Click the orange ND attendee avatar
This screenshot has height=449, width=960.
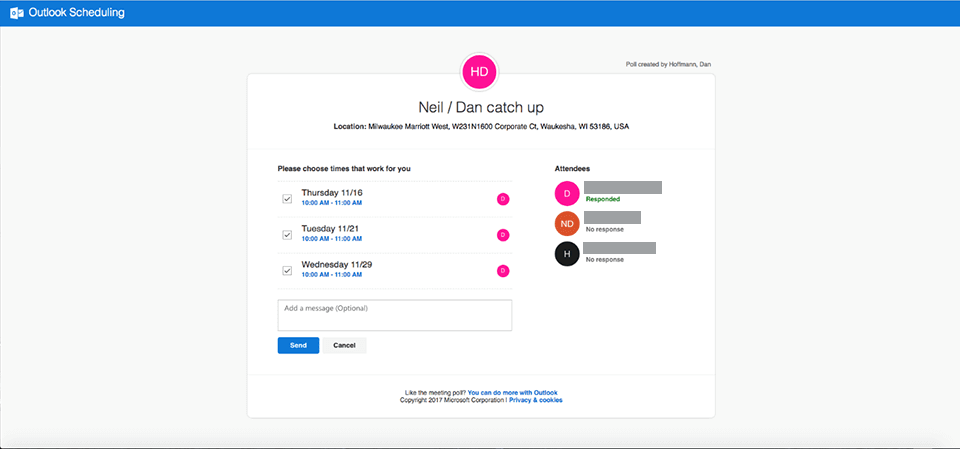pos(567,223)
